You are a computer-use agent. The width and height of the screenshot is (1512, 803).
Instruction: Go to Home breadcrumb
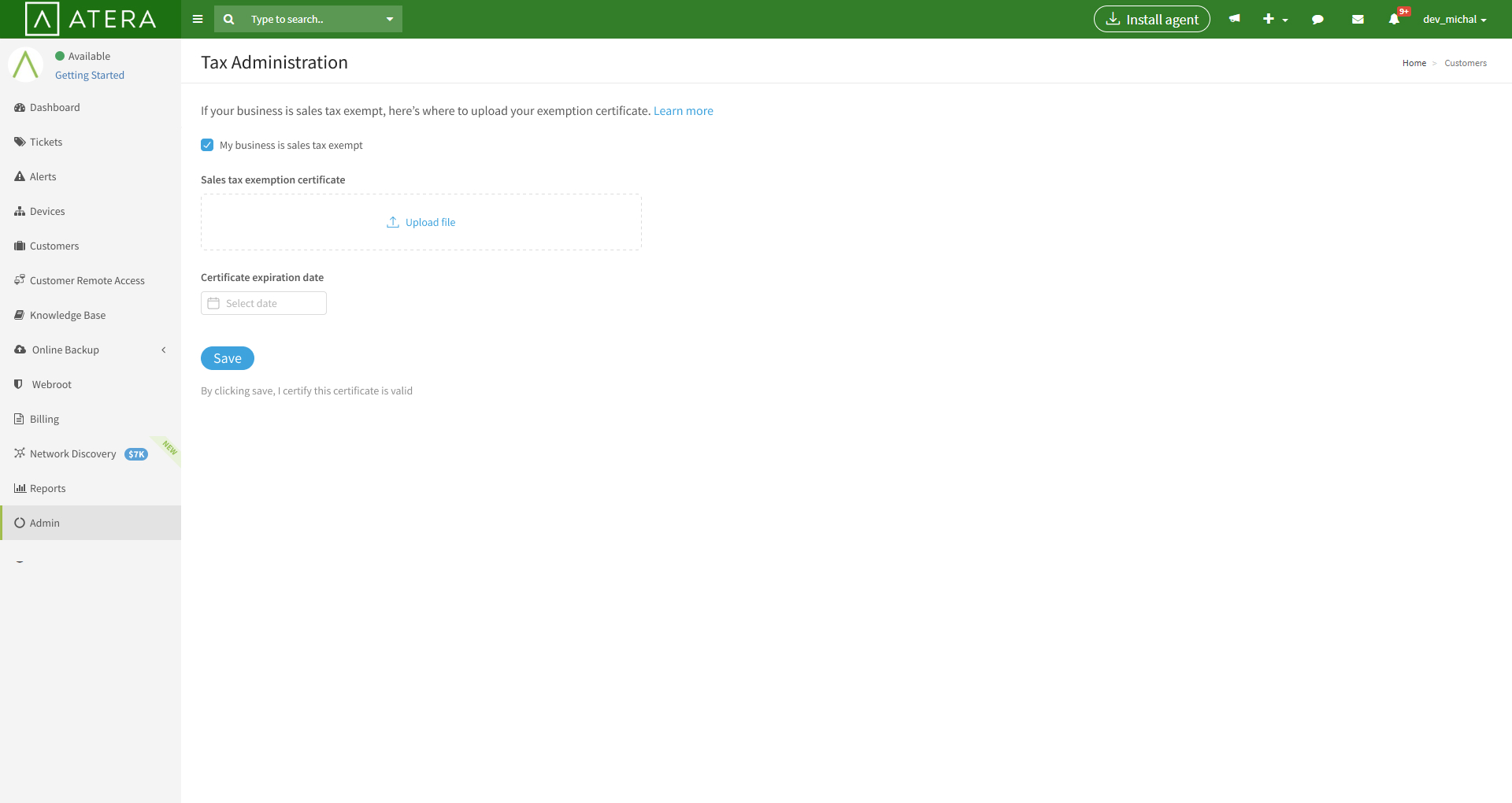(1414, 63)
